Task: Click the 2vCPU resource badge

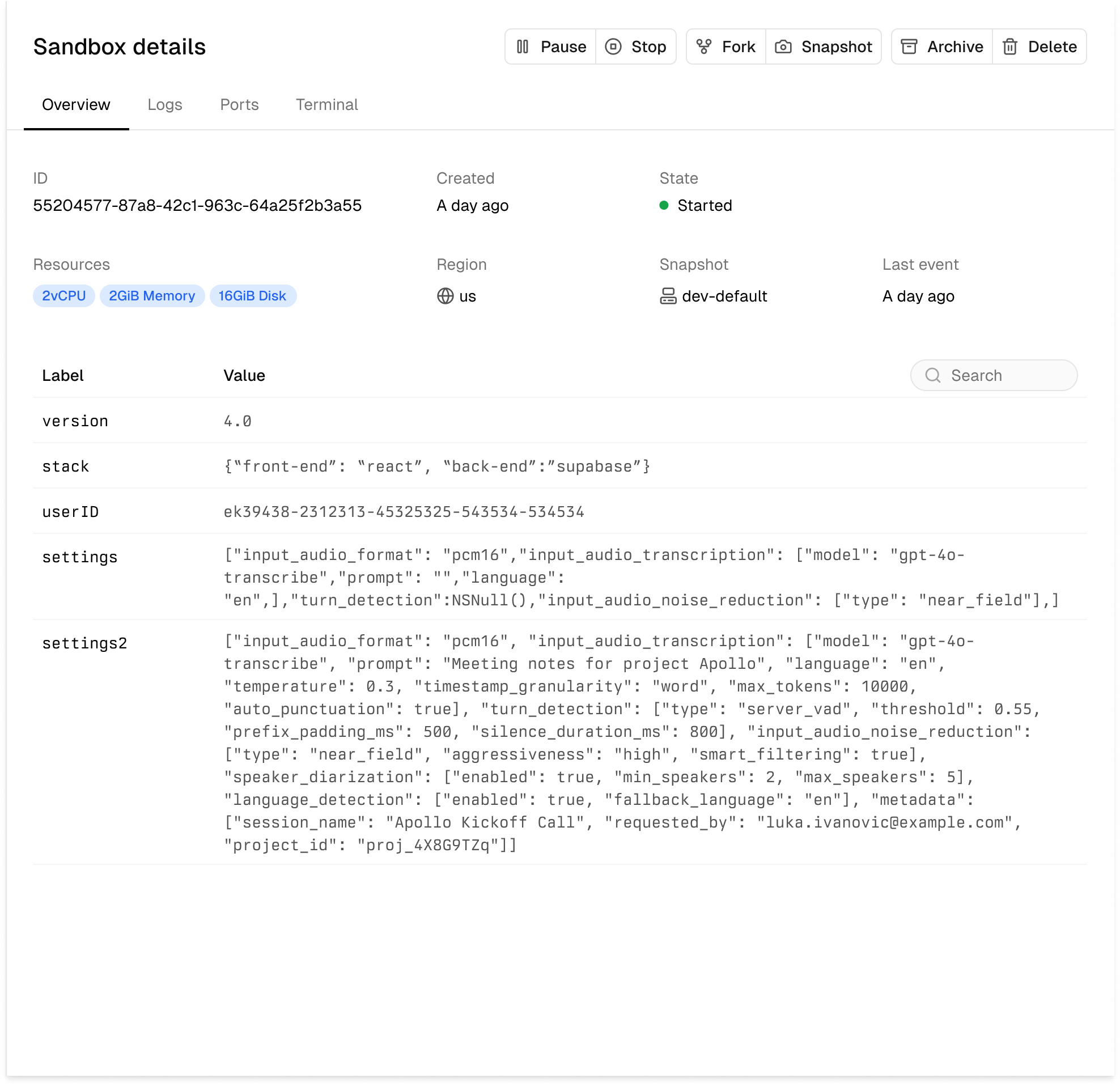Action: point(64,296)
